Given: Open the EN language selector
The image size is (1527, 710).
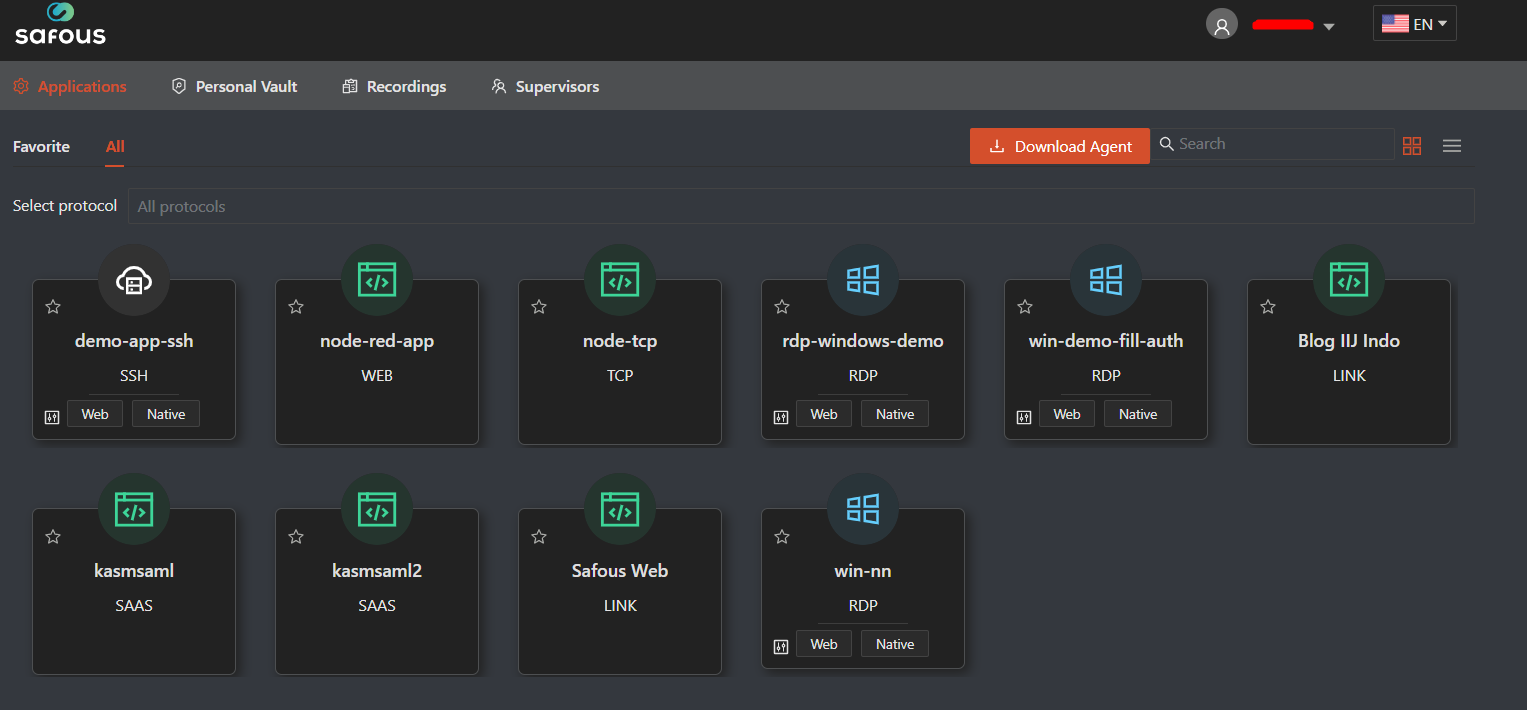Looking at the screenshot, I should 1414,24.
